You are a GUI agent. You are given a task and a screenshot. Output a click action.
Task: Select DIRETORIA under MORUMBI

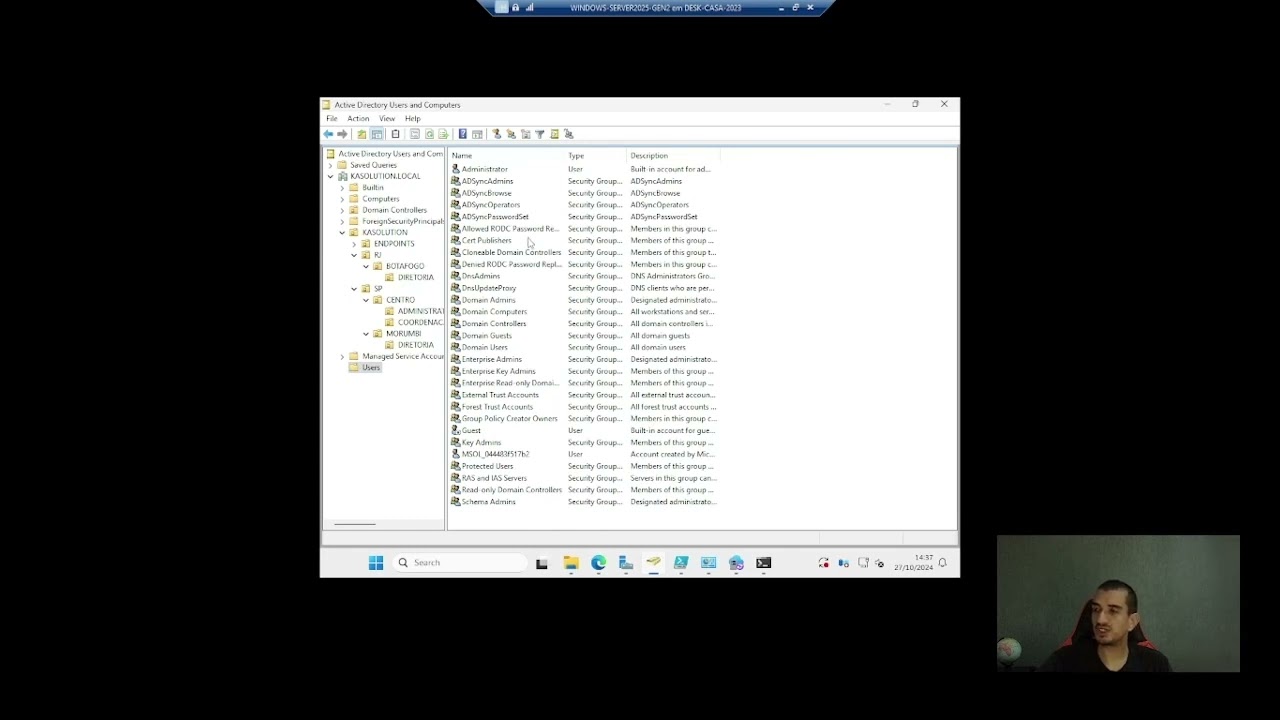click(x=415, y=345)
